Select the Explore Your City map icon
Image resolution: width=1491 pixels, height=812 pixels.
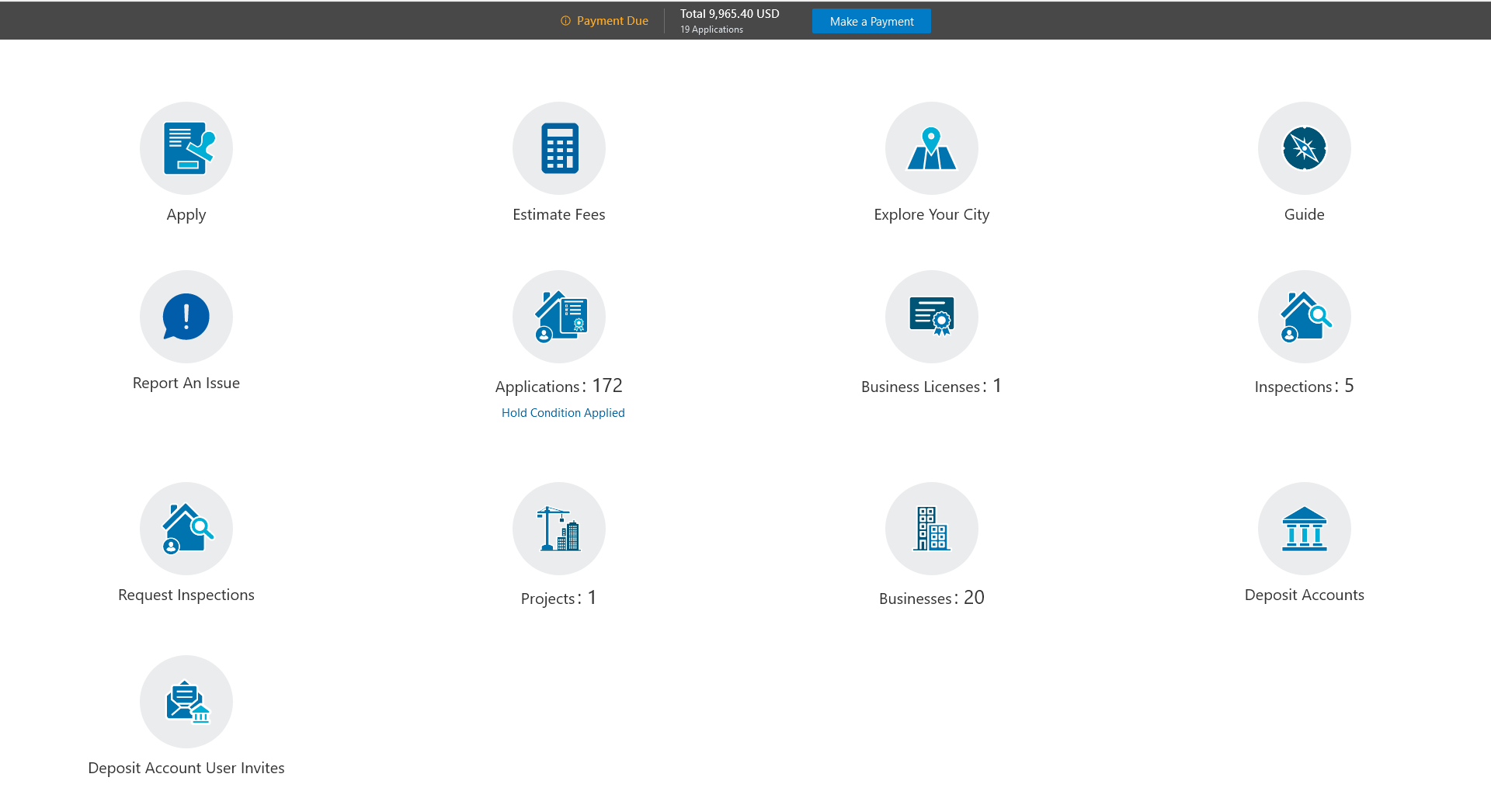tap(932, 148)
